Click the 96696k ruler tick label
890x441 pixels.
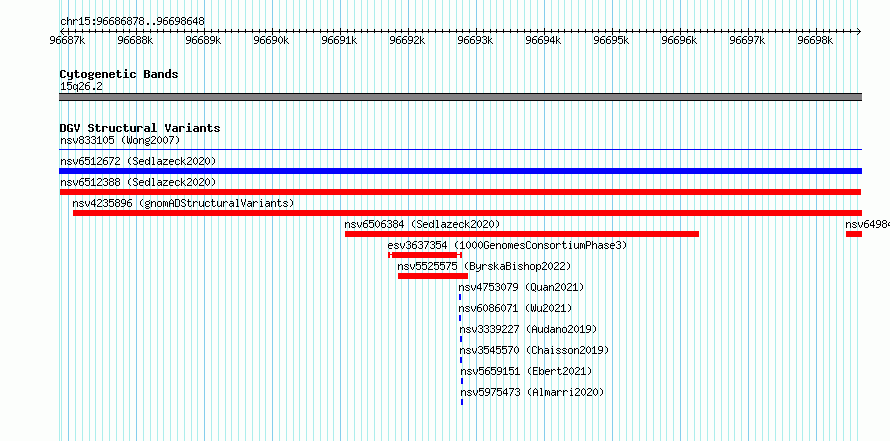[x=680, y=40]
